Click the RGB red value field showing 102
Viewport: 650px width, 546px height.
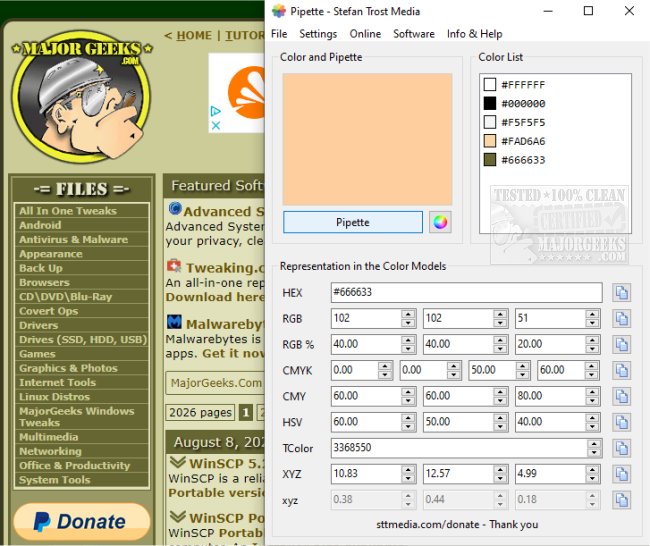(366, 318)
